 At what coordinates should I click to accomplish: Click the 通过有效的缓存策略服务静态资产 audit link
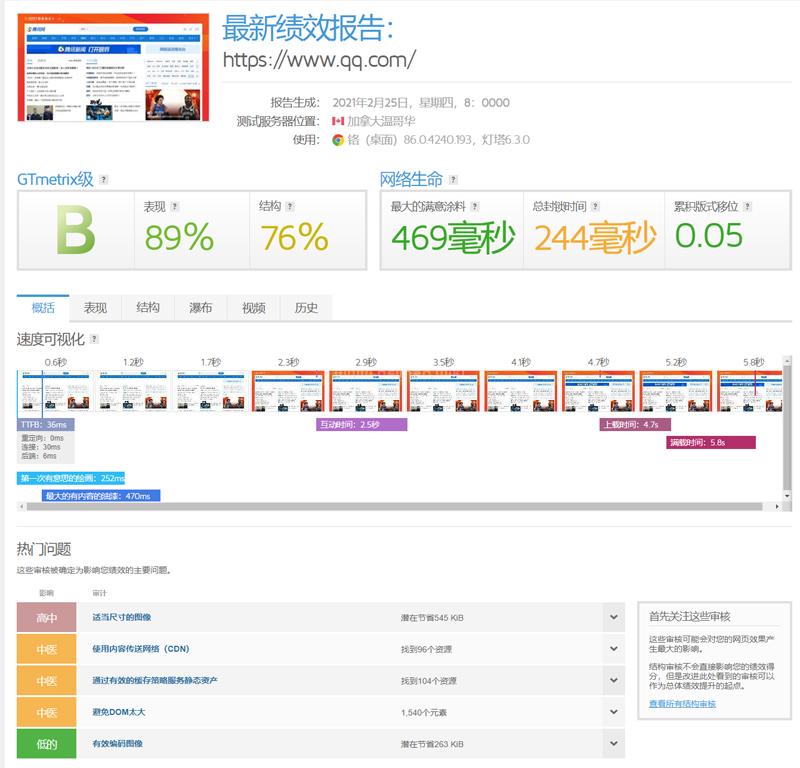(155, 681)
